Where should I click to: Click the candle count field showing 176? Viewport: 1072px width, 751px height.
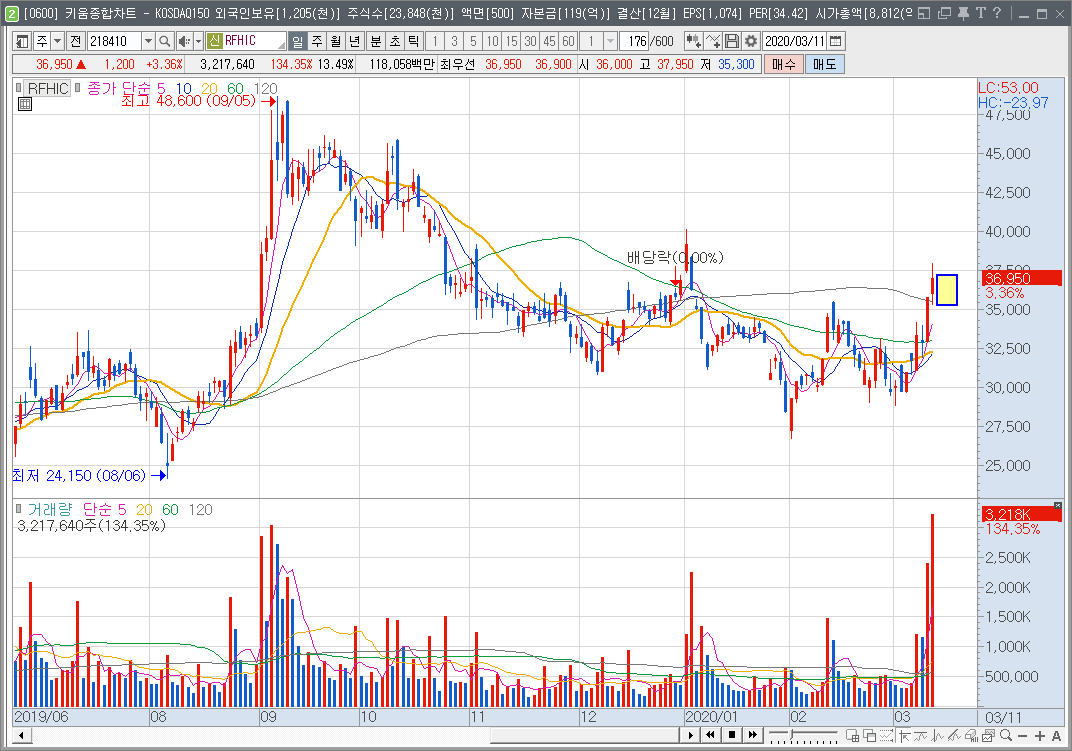[634, 42]
